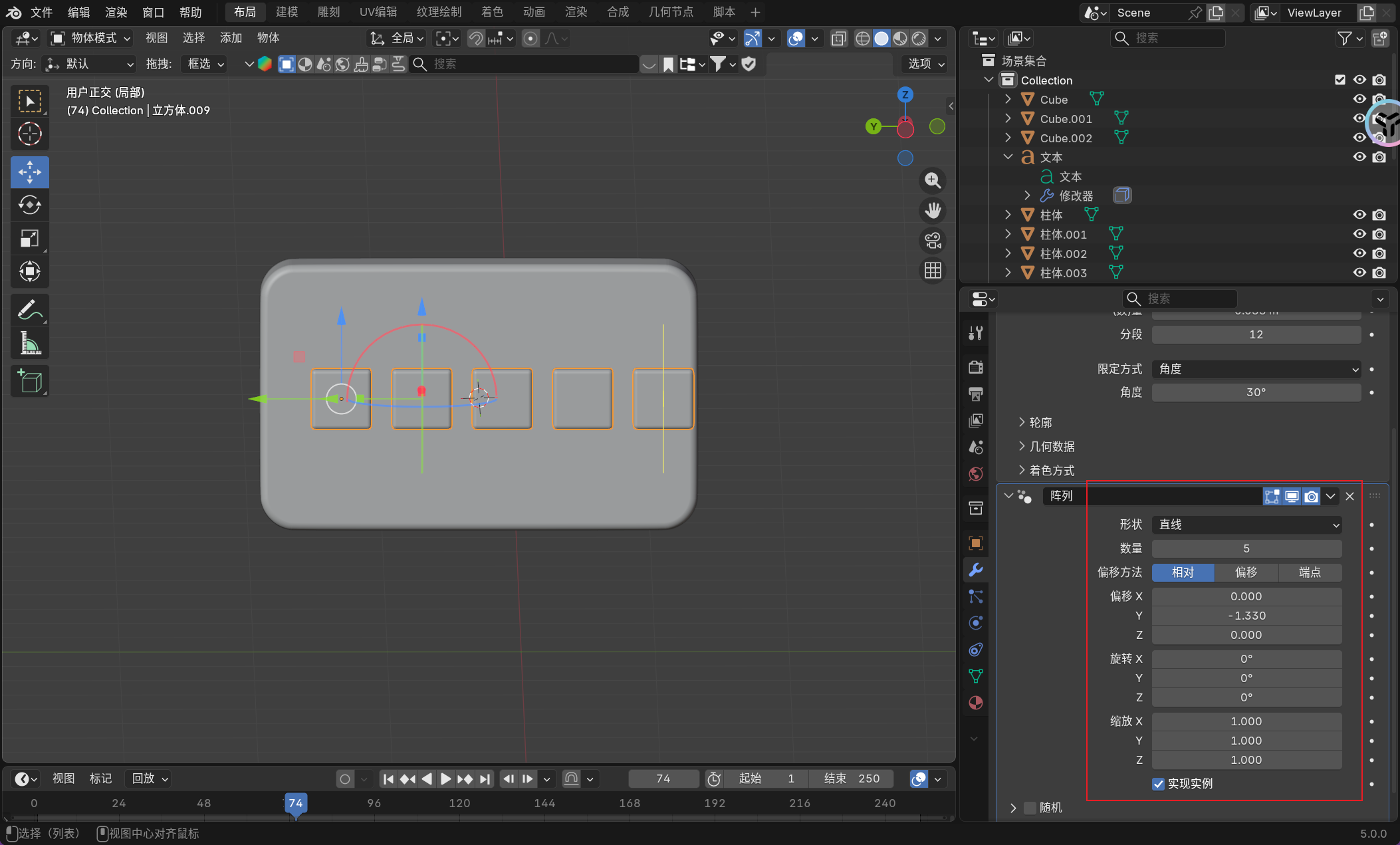
Task: Activate the Measure tool
Action: click(x=29, y=343)
